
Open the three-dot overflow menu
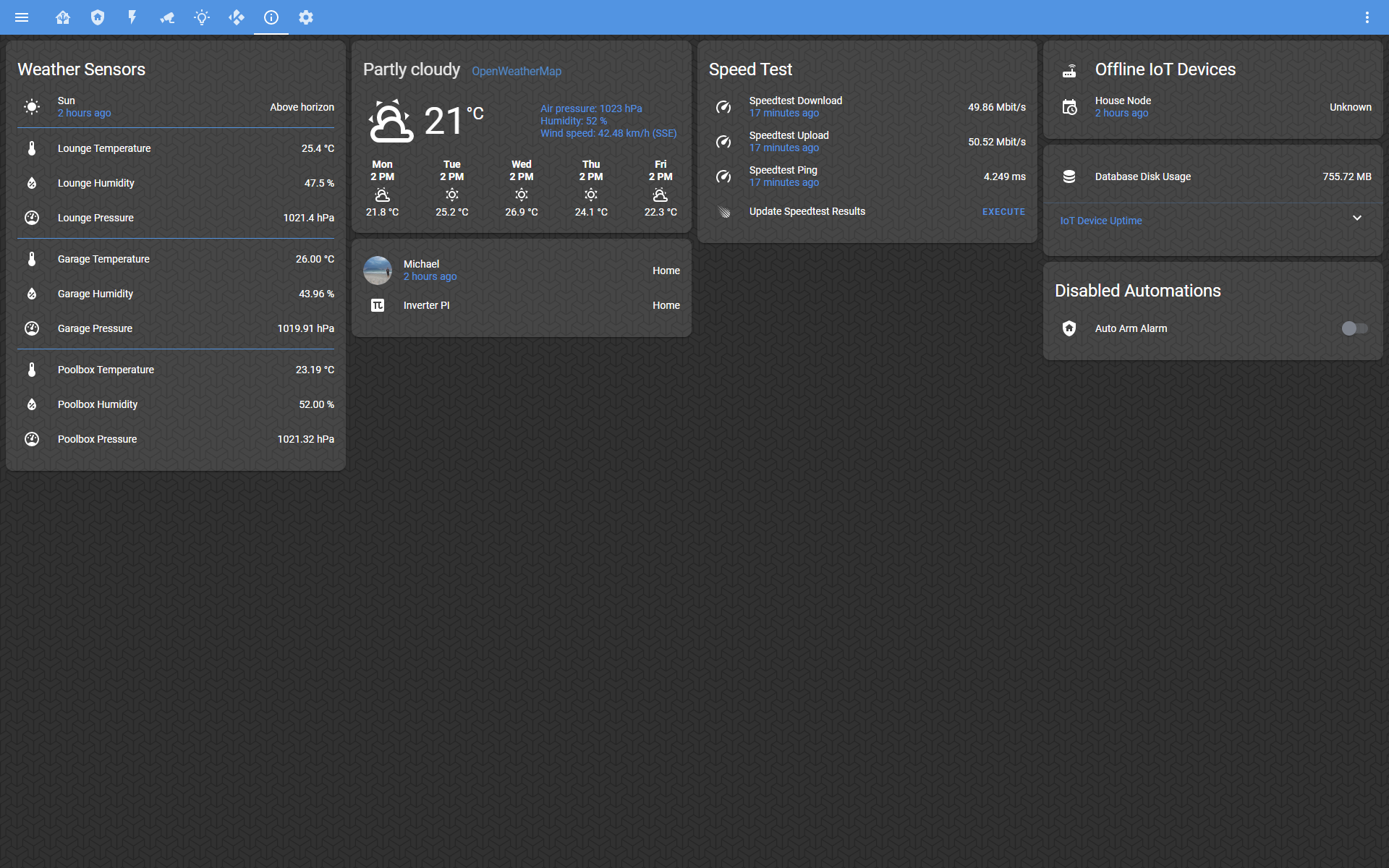pos(1367,17)
